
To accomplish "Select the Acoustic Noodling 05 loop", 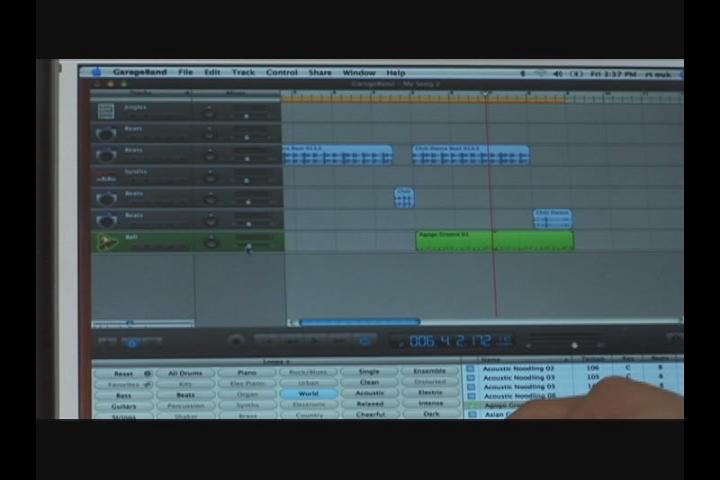I will click(x=519, y=387).
